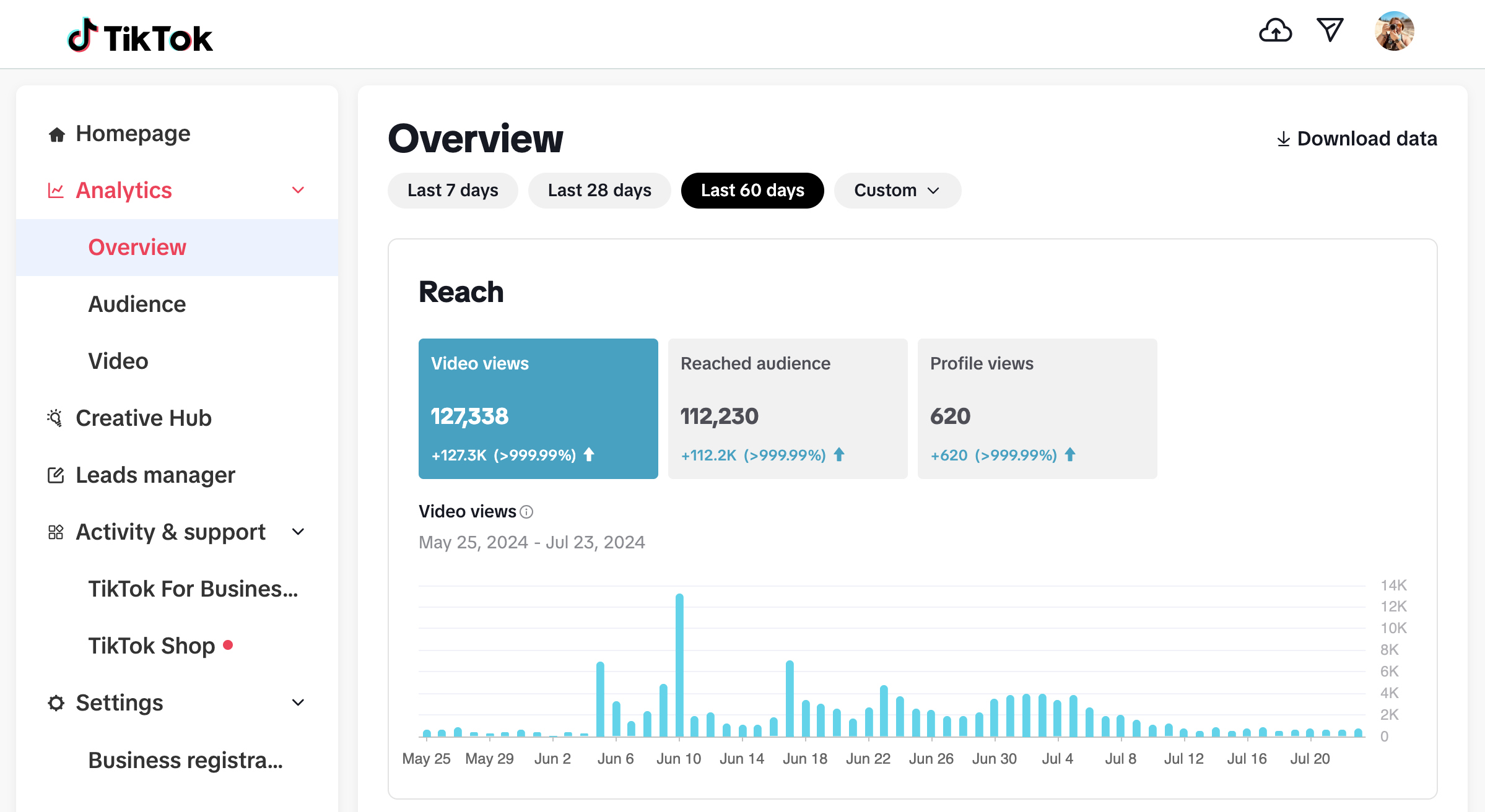Image resolution: width=1485 pixels, height=812 pixels.
Task: Click the 127,338 video views value
Action: [469, 417]
